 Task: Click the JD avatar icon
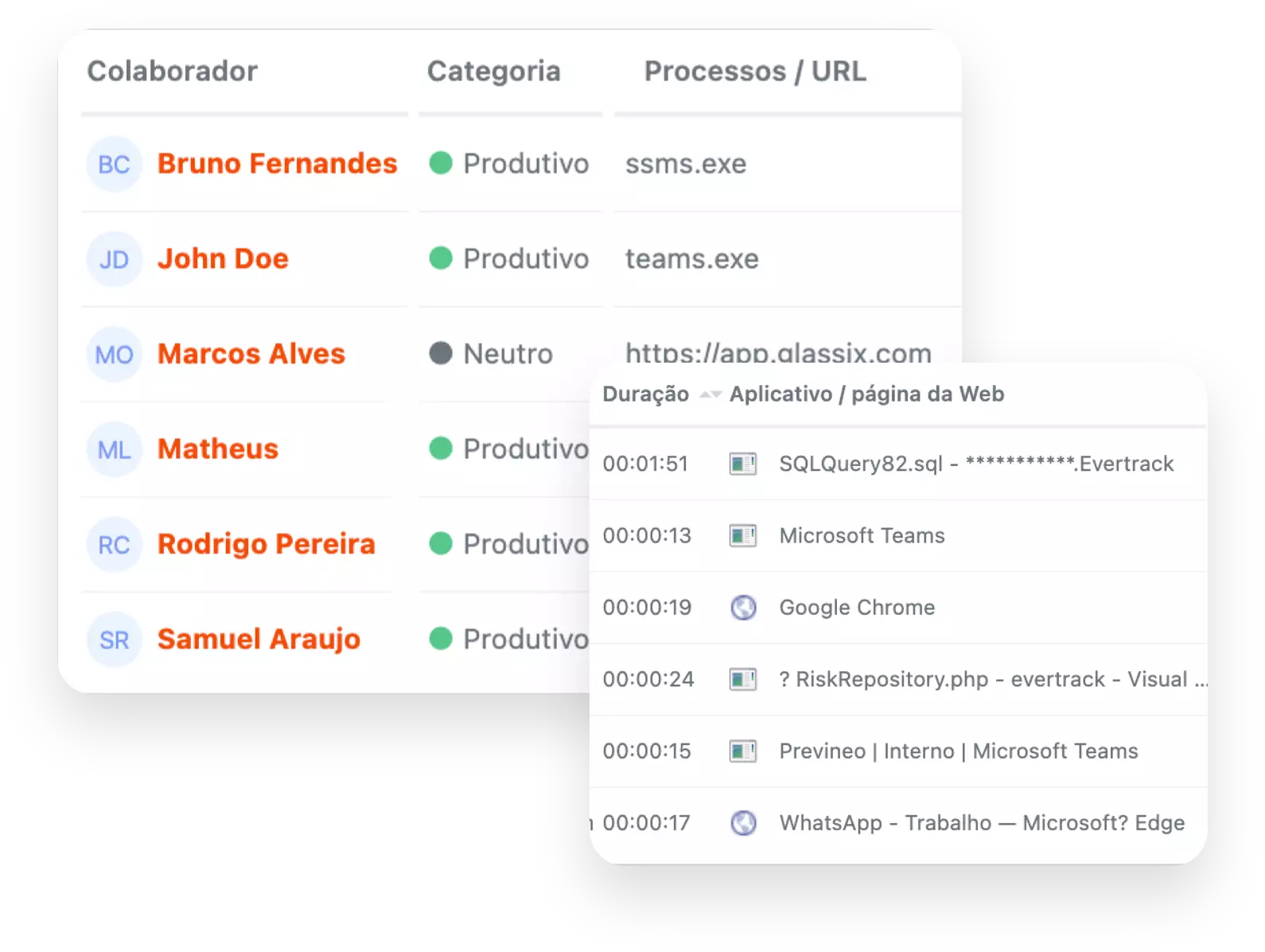click(x=114, y=259)
